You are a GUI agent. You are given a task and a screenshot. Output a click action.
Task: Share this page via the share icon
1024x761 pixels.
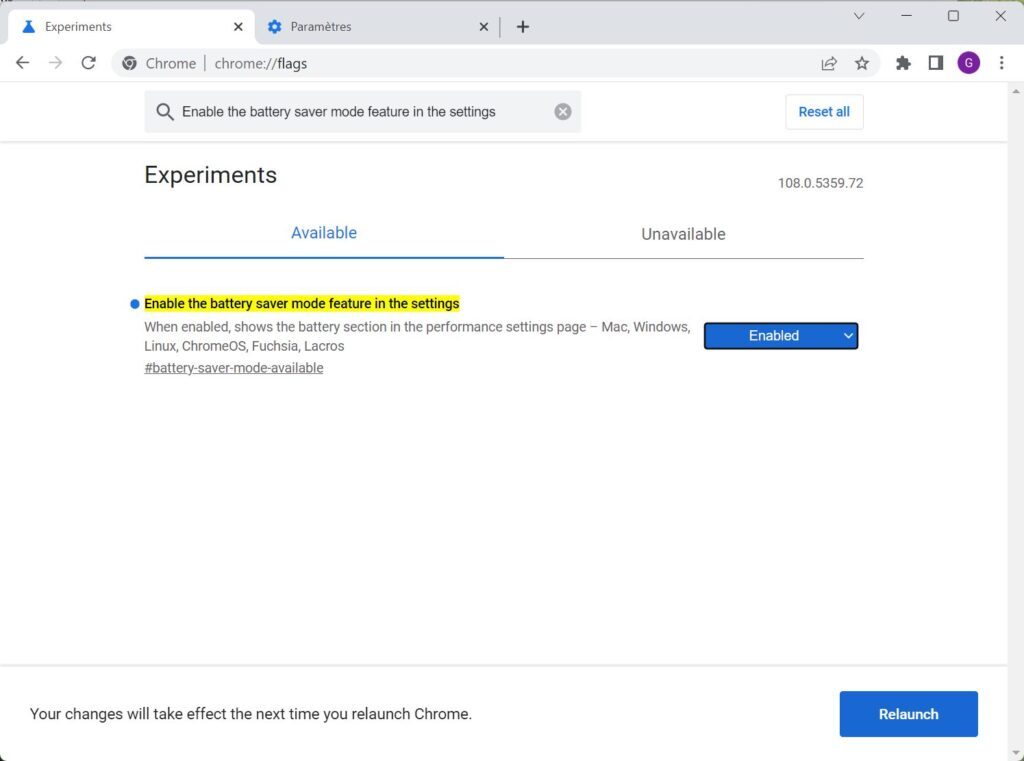829,63
